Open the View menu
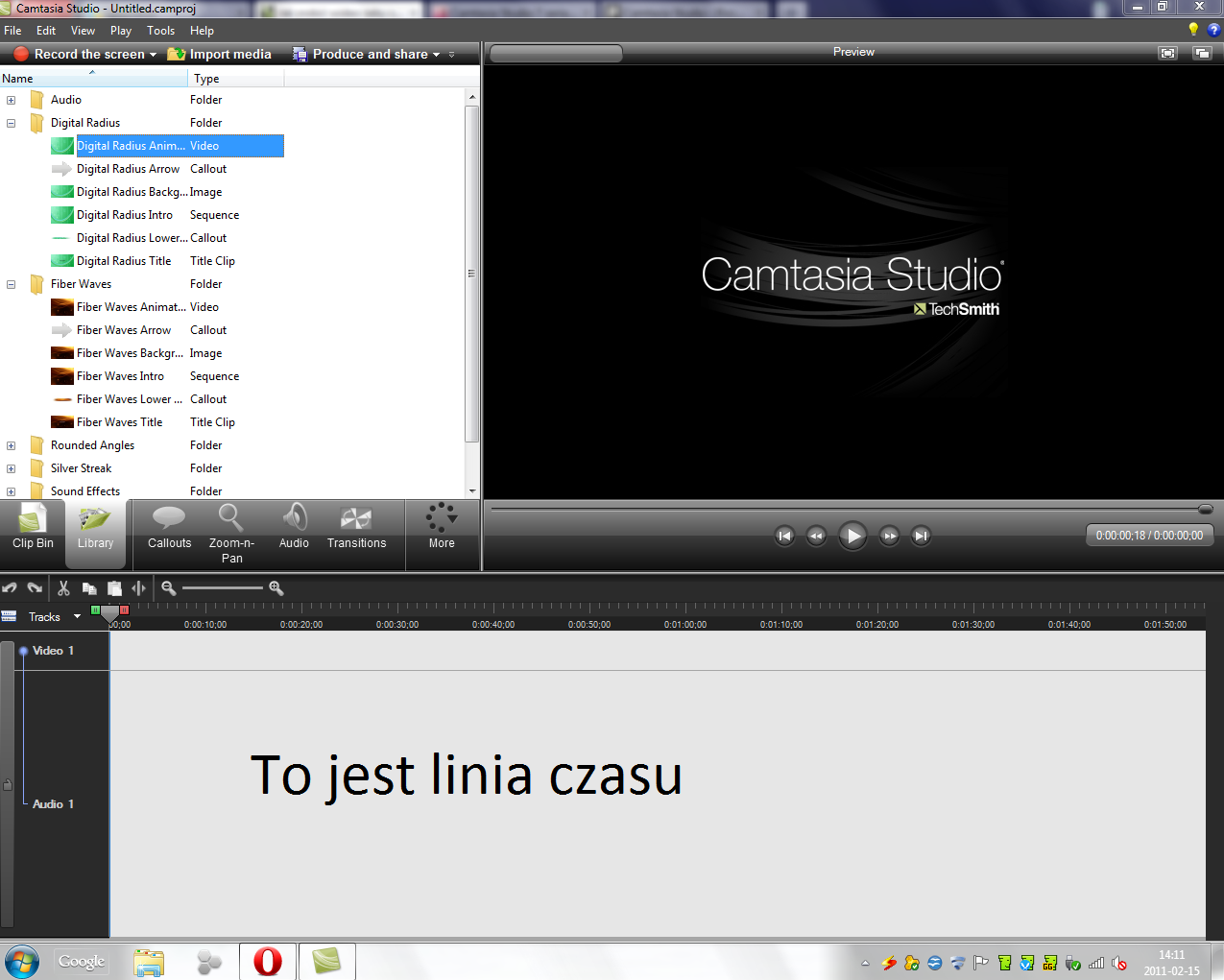The height and width of the screenshot is (980, 1224). pos(84,31)
